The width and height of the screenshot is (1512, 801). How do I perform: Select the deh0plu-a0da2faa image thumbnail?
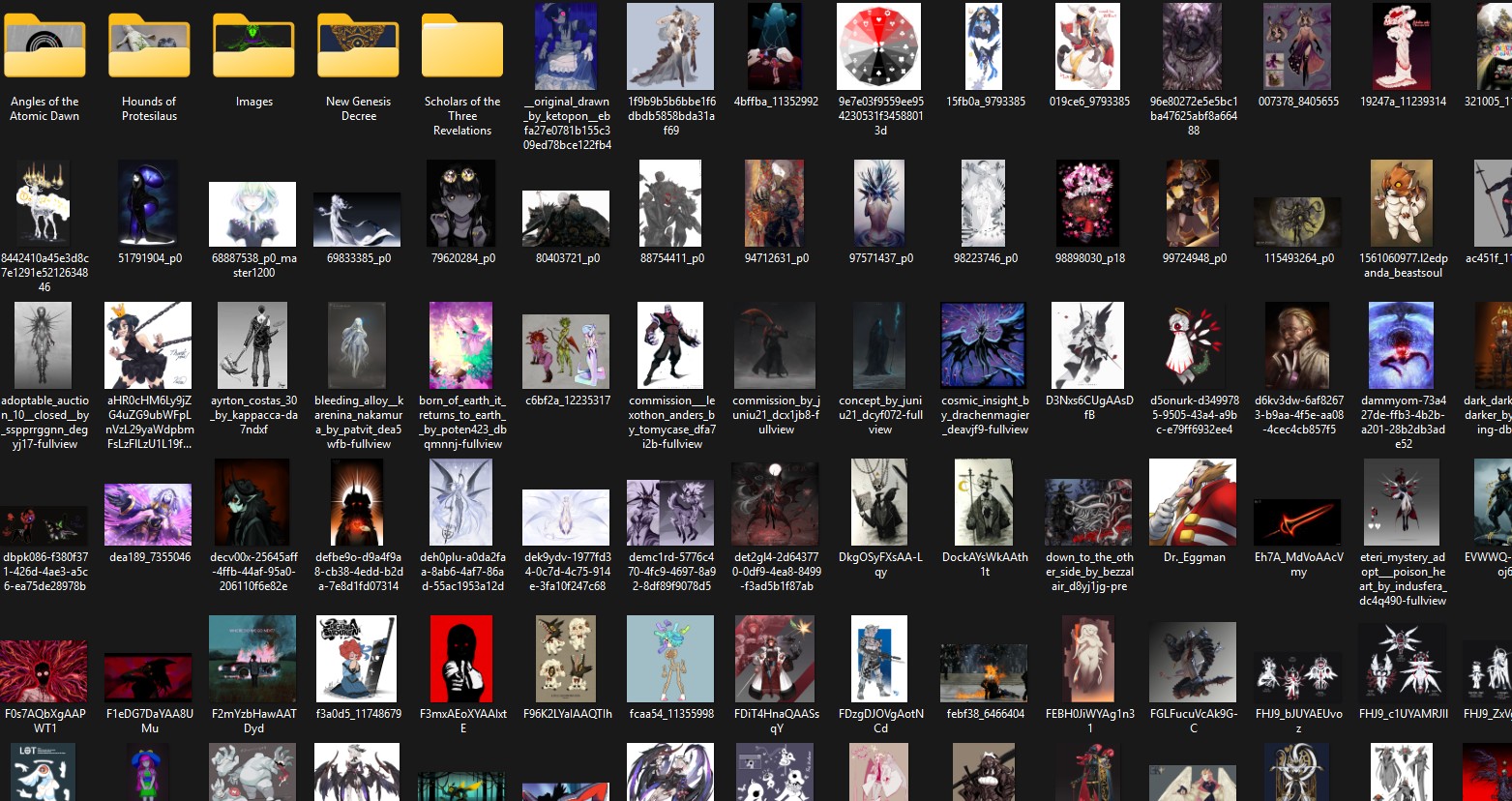click(x=462, y=502)
